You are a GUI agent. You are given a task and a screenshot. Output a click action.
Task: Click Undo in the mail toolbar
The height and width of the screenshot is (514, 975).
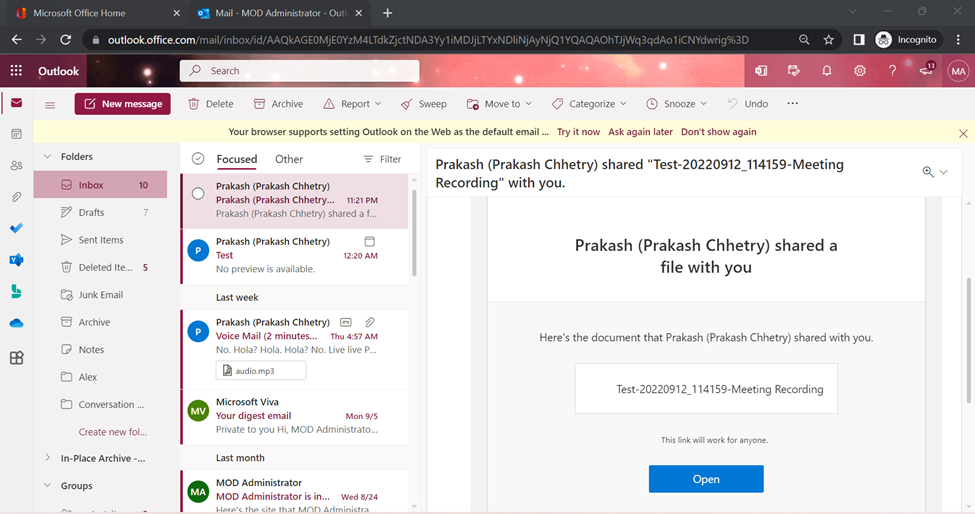[x=747, y=104]
